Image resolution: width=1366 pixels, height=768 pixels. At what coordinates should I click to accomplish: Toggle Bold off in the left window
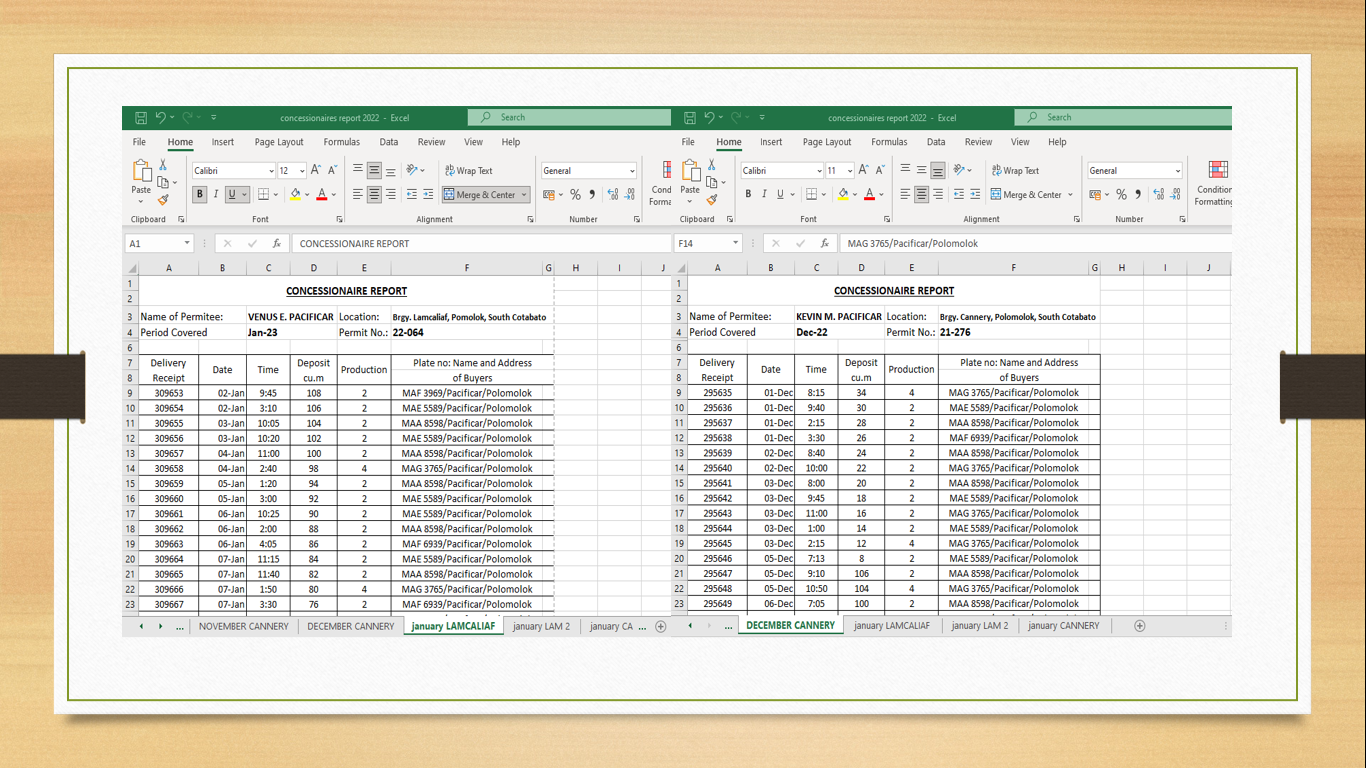pyautogui.click(x=200, y=195)
